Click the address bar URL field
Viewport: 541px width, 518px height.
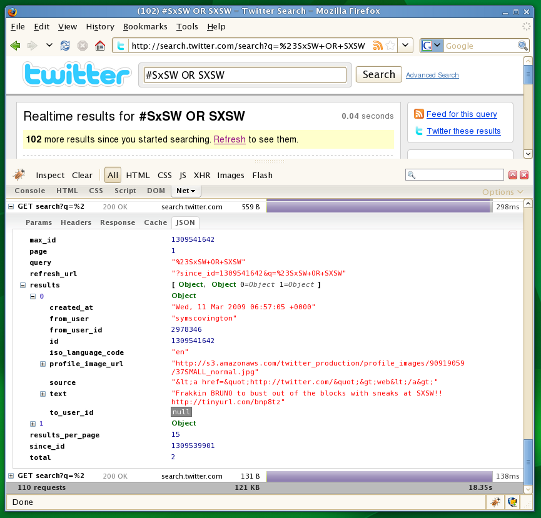point(249,46)
